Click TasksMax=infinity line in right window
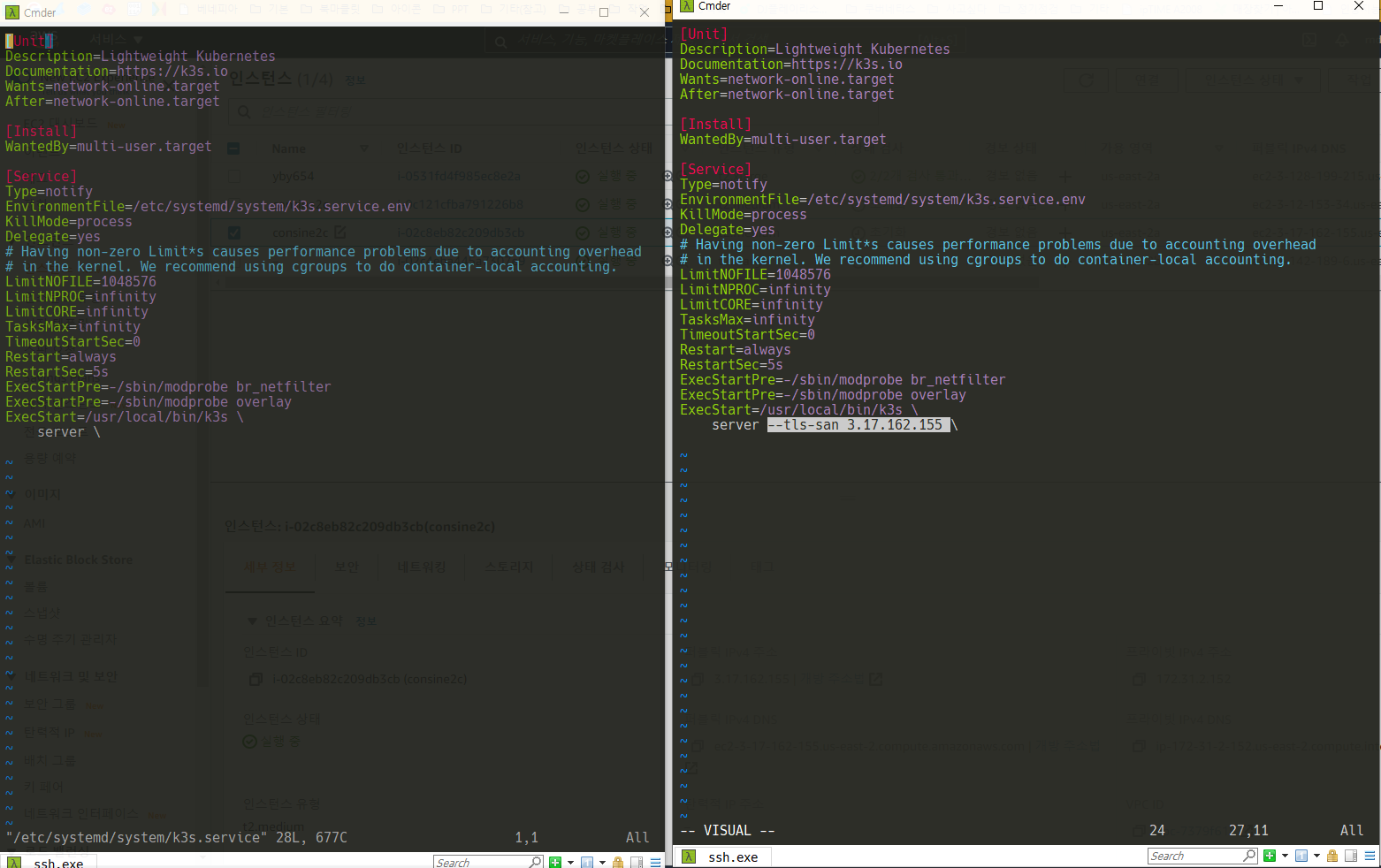The width and height of the screenshot is (1381, 868). [747, 320]
